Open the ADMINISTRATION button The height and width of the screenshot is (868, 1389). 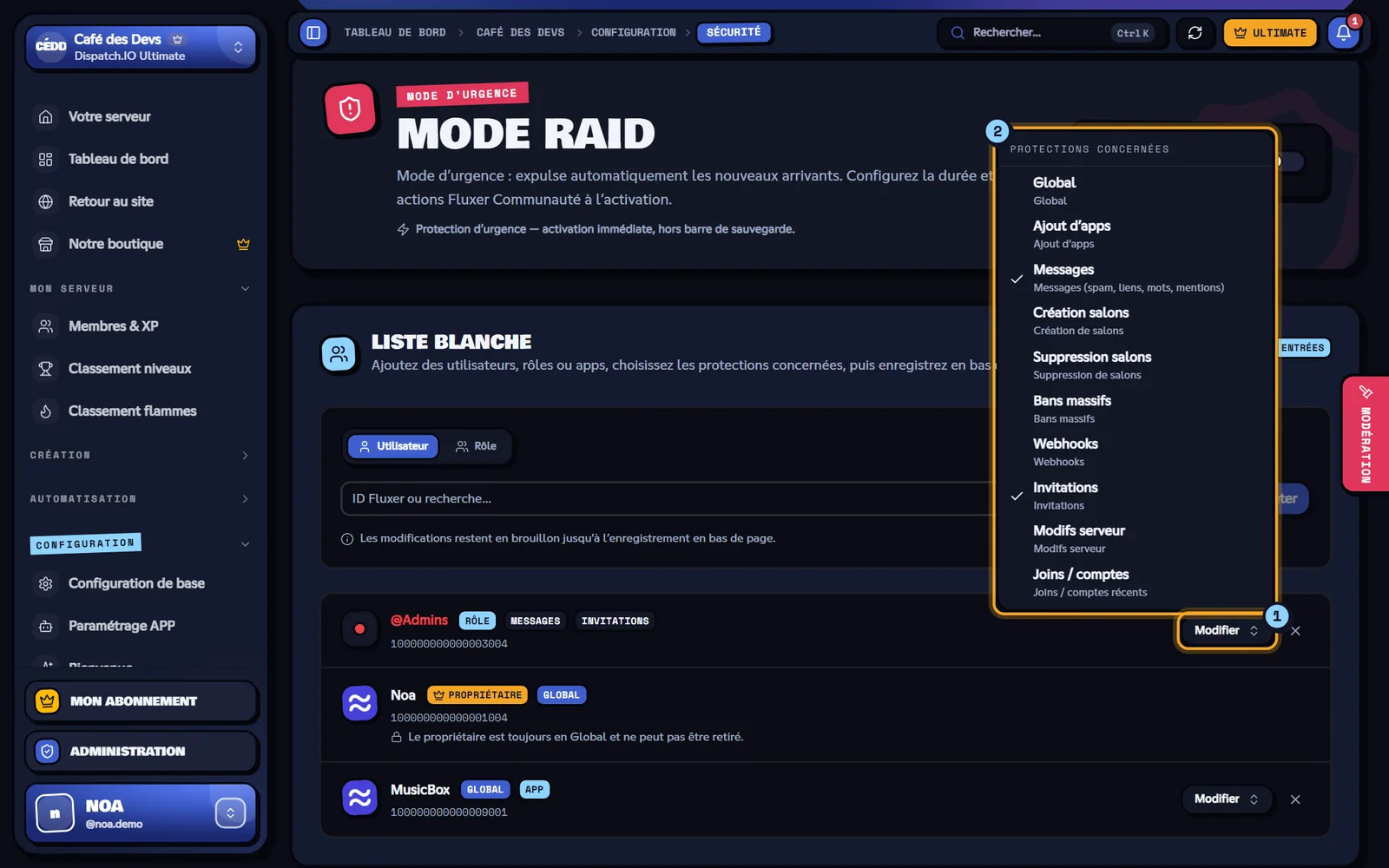[x=141, y=752]
